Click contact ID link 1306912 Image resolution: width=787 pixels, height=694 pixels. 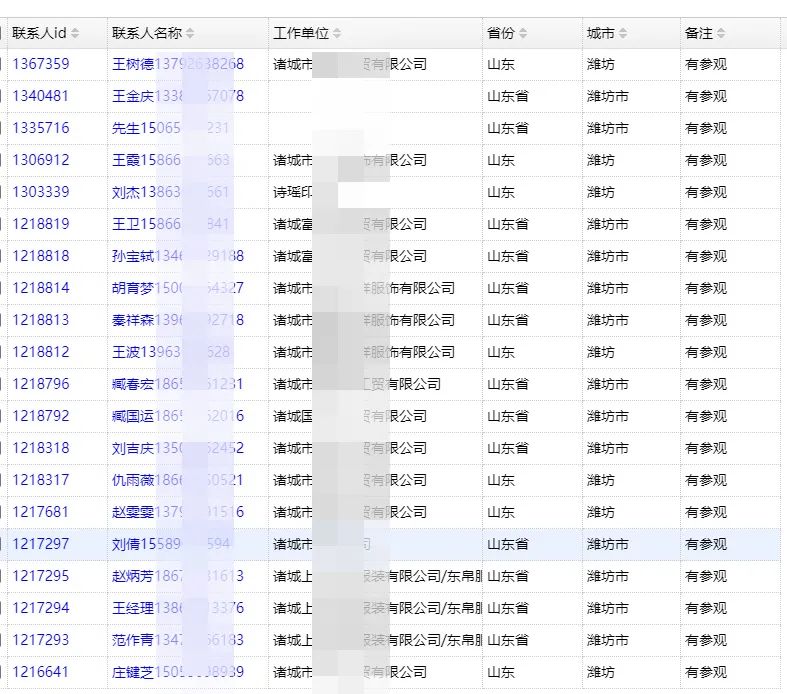(41, 160)
